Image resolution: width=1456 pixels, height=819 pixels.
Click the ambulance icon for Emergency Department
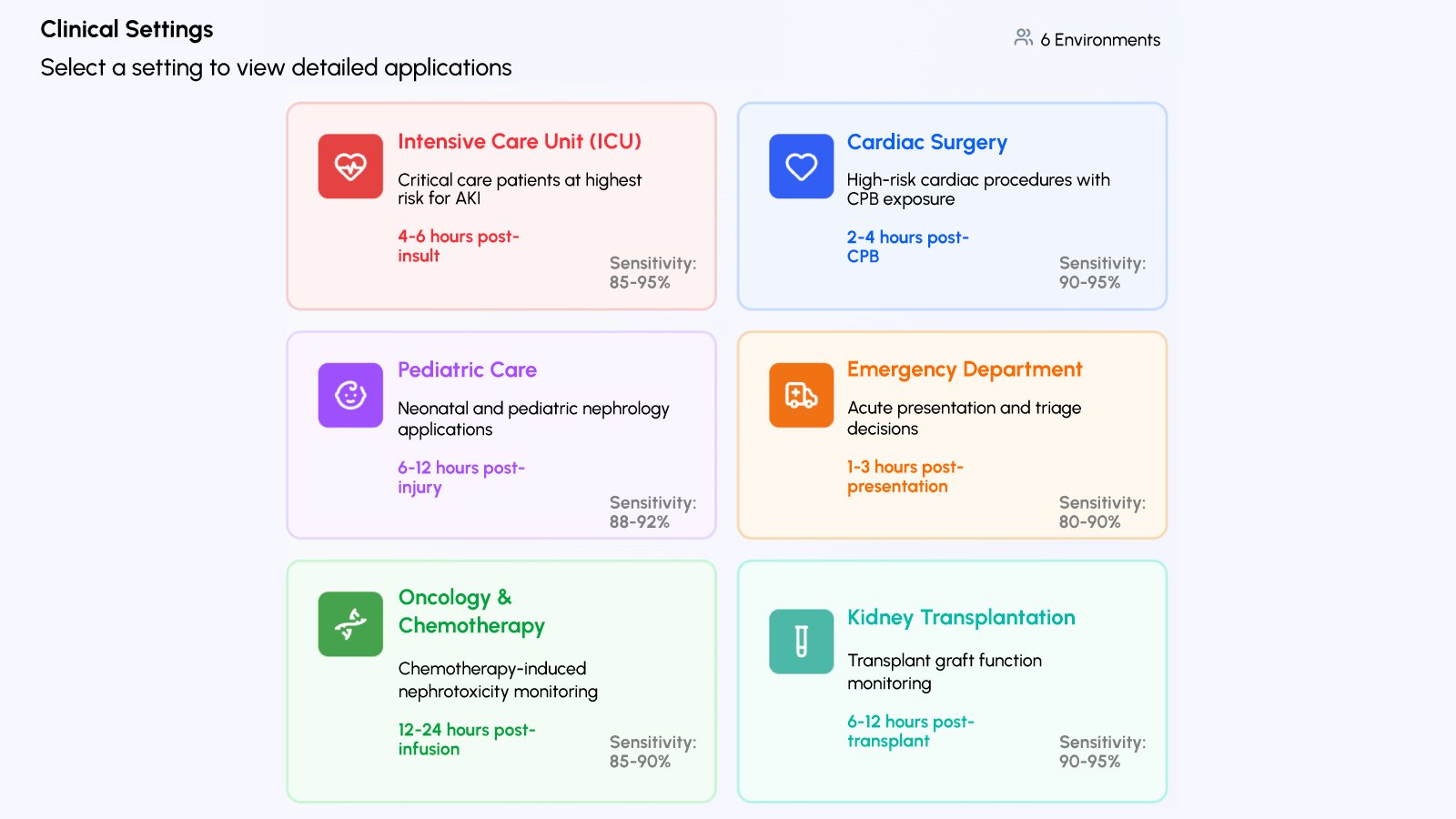801,394
